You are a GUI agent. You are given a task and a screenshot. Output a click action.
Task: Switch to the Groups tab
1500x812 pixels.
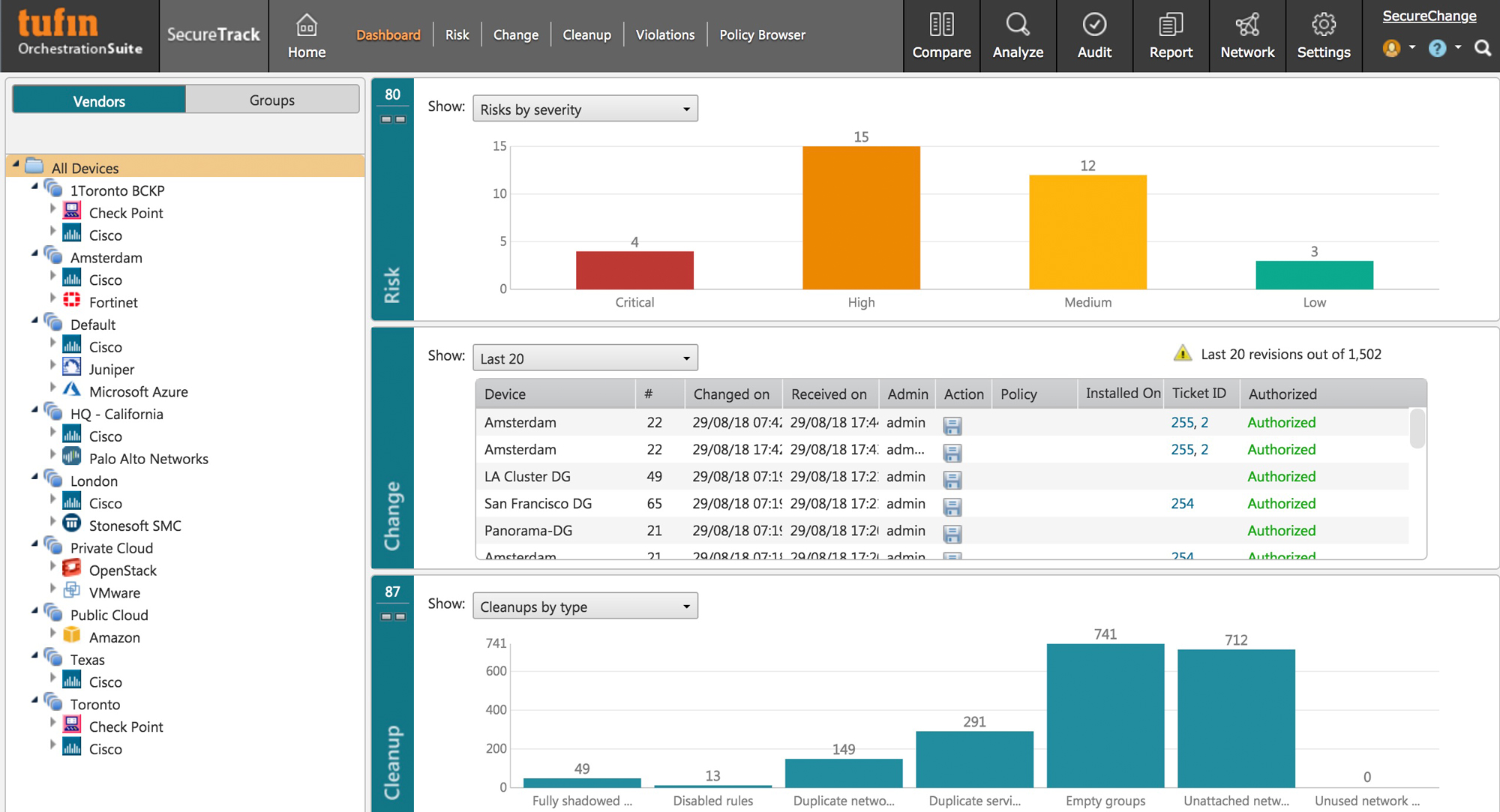[x=272, y=100]
